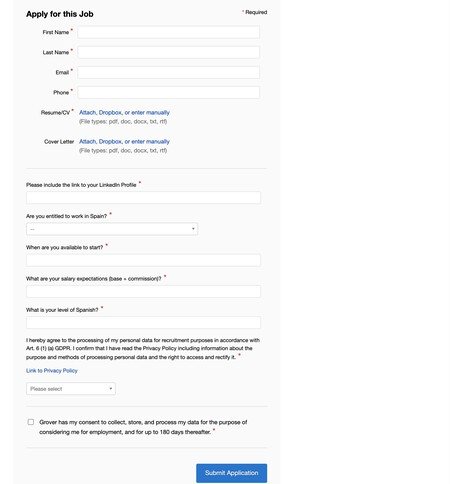Choose Dropbox for Resume/CV upload
450x484 pixels.
110,113
